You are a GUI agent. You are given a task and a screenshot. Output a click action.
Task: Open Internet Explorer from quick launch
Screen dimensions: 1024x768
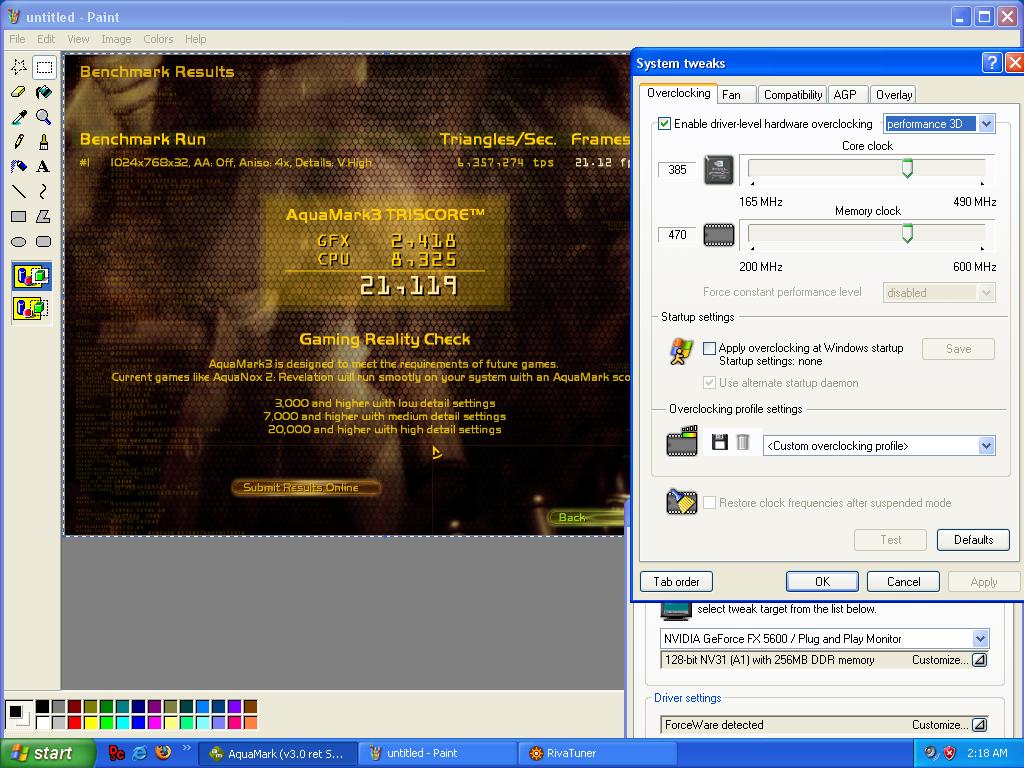[140, 753]
